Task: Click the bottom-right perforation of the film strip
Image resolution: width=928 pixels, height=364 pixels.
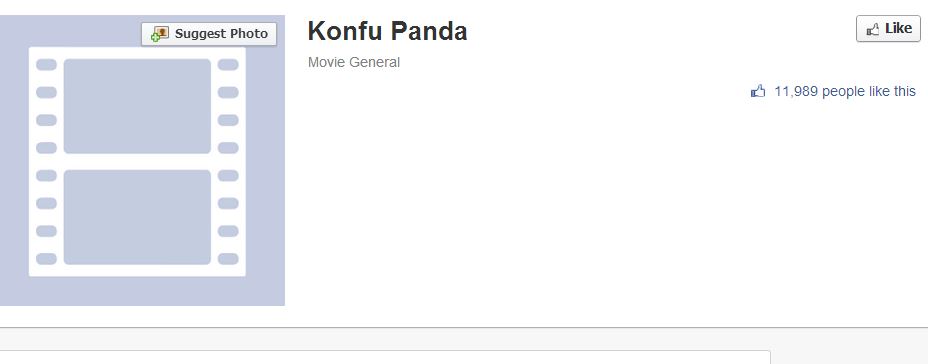Action: tap(228, 259)
